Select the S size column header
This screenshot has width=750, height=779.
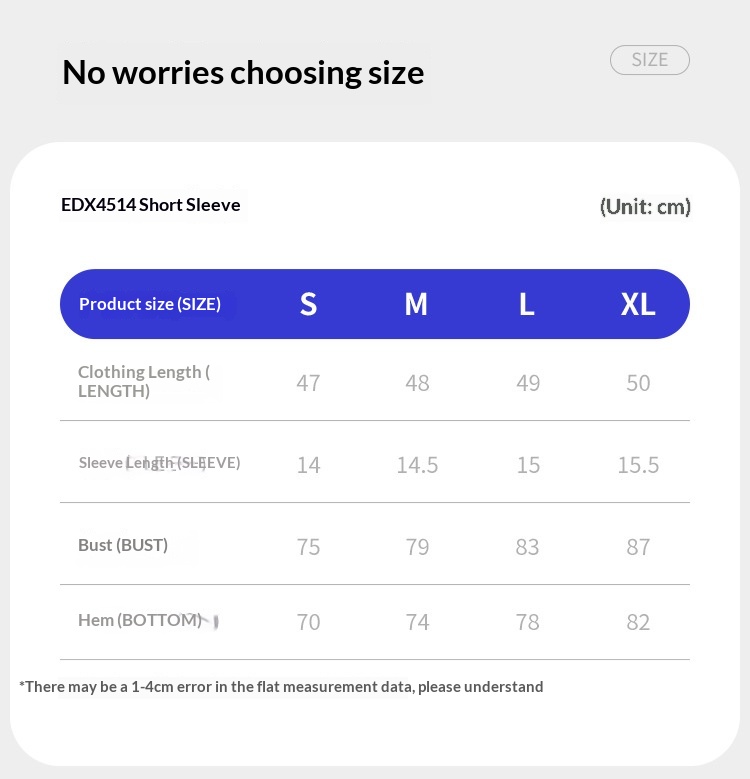click(308, 304)
